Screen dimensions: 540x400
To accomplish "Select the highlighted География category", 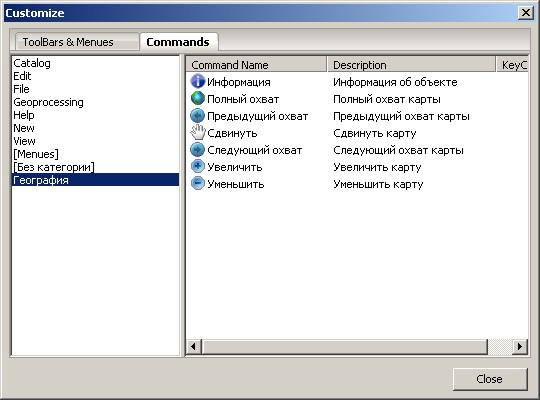I will coord(95,180).
